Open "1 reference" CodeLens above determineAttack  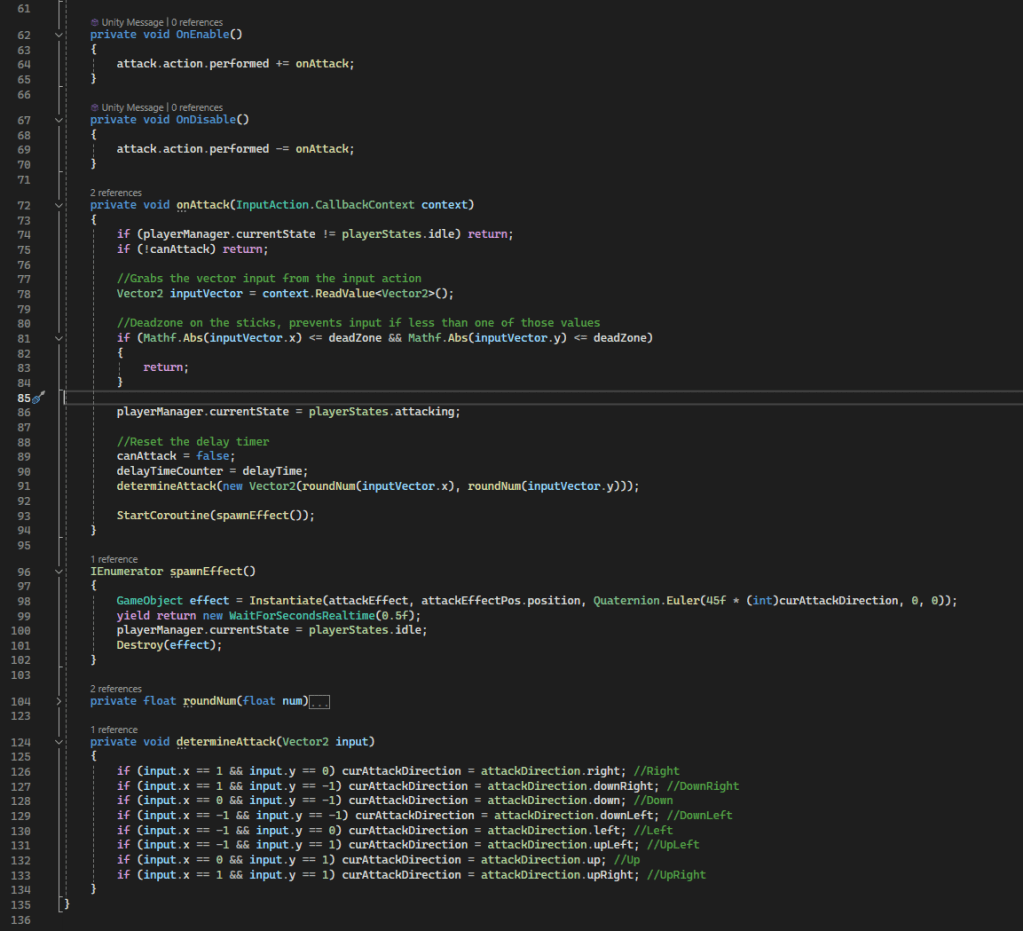(x=114, y=730)
